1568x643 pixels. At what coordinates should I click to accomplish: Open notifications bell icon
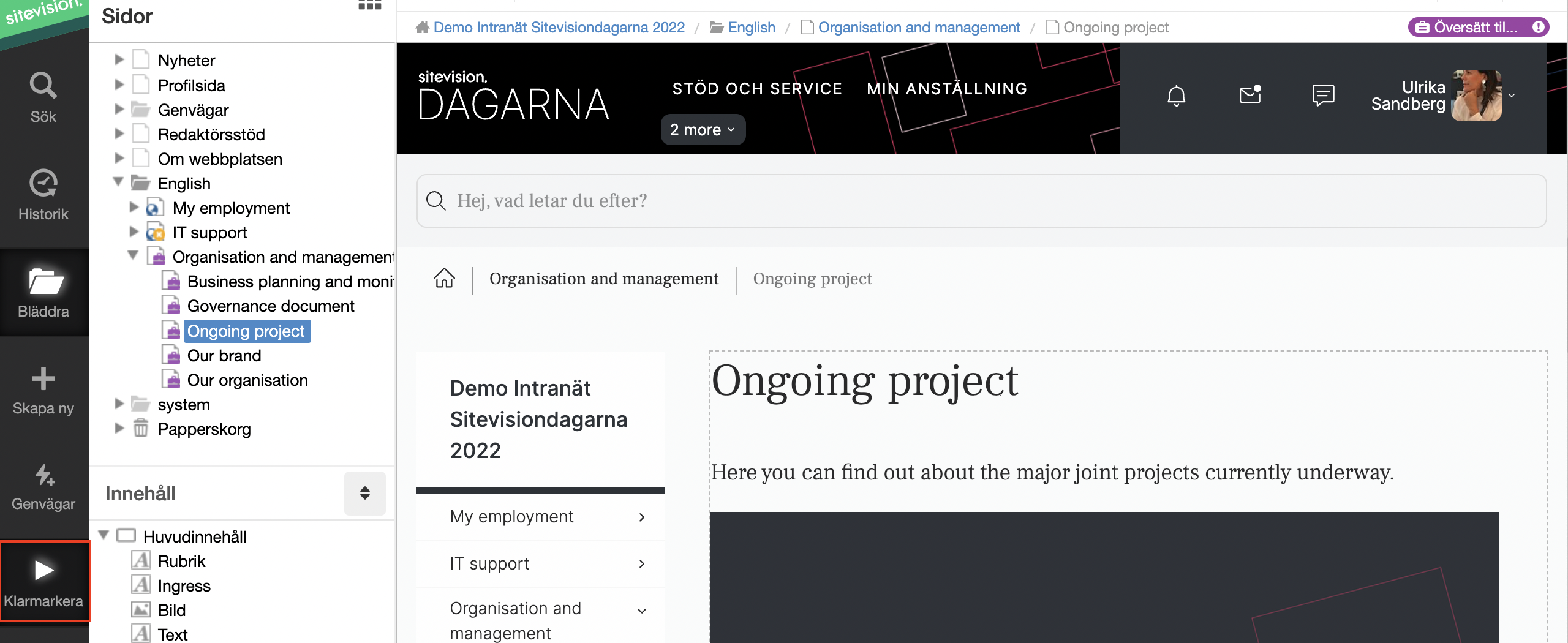click(x=1177, y=96)
